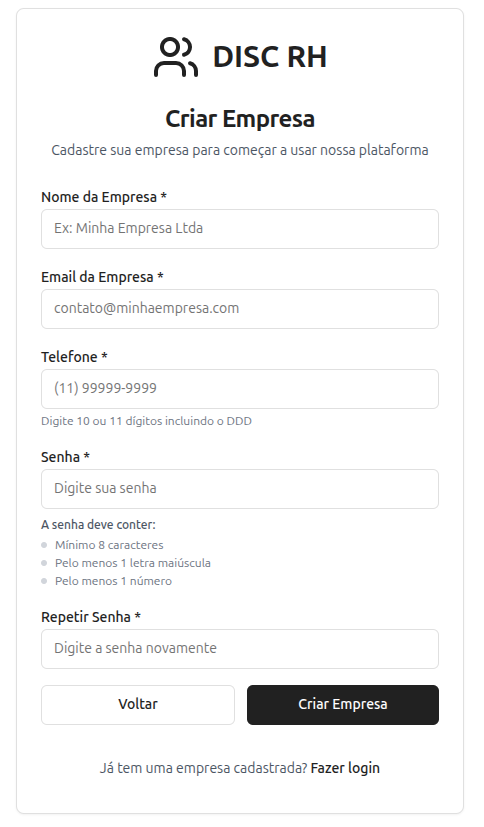The height and width of the screenshot is (827, 484).
Task: Focus the Senha password field
Action: 240,489
